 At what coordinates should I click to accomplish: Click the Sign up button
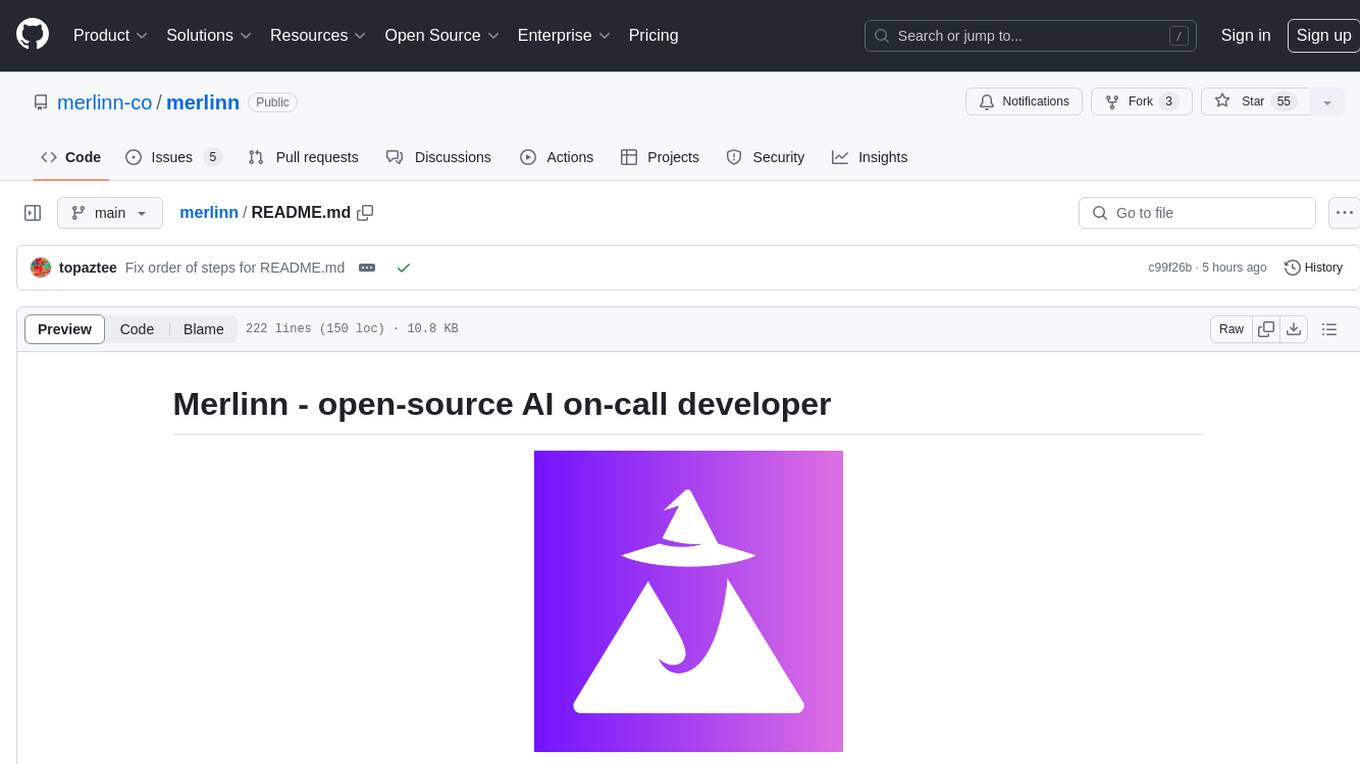(1323, 35)
